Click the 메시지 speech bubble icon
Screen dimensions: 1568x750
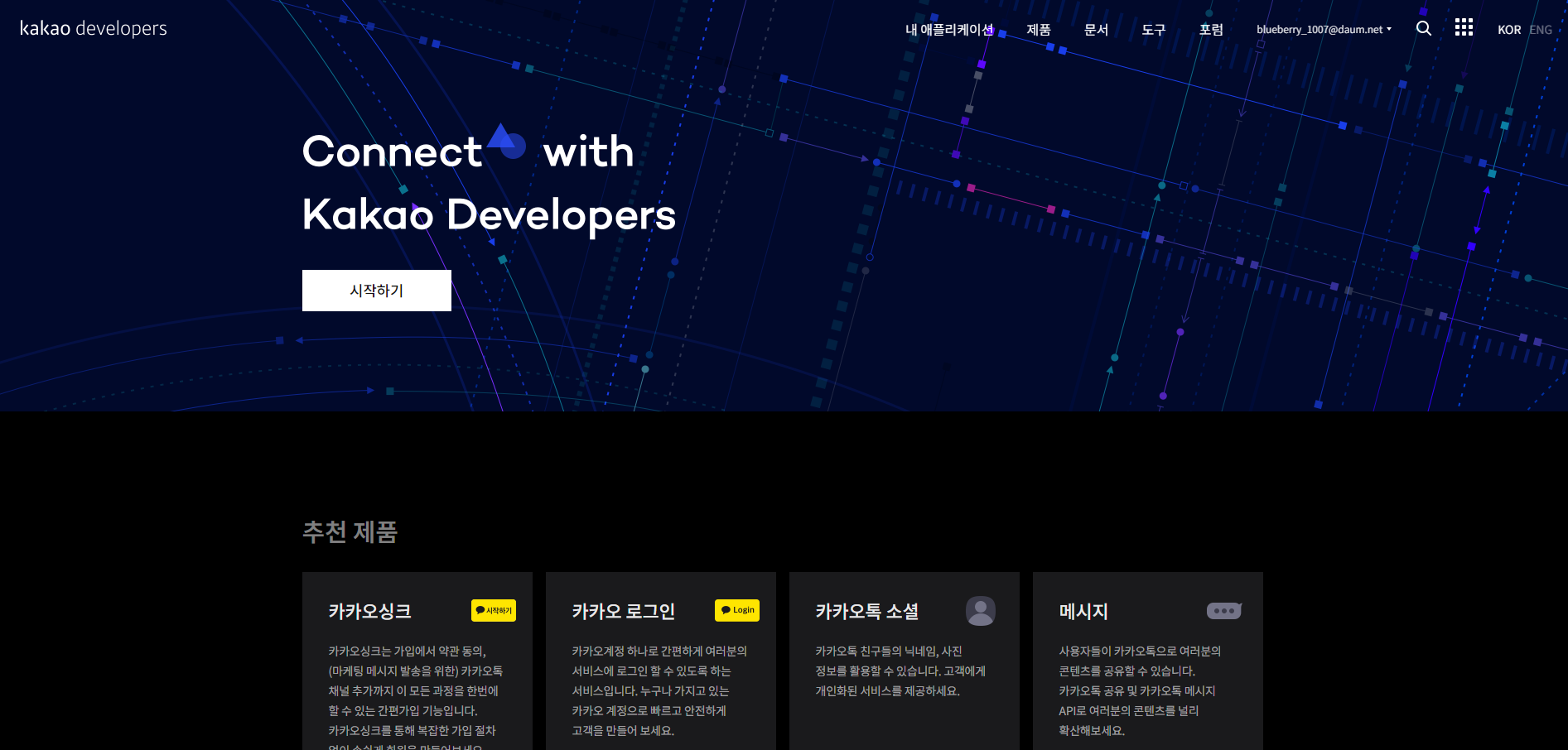click(1224, 611)
